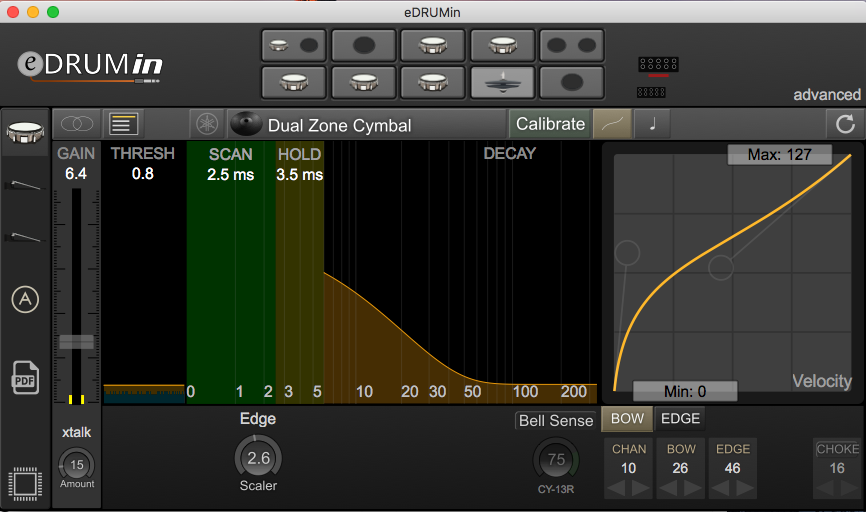The width and height of the screenshot is (866, 512).
Task: Click the CHOKE note value 16
Action: pyautogui.click(x=837, y=468)
